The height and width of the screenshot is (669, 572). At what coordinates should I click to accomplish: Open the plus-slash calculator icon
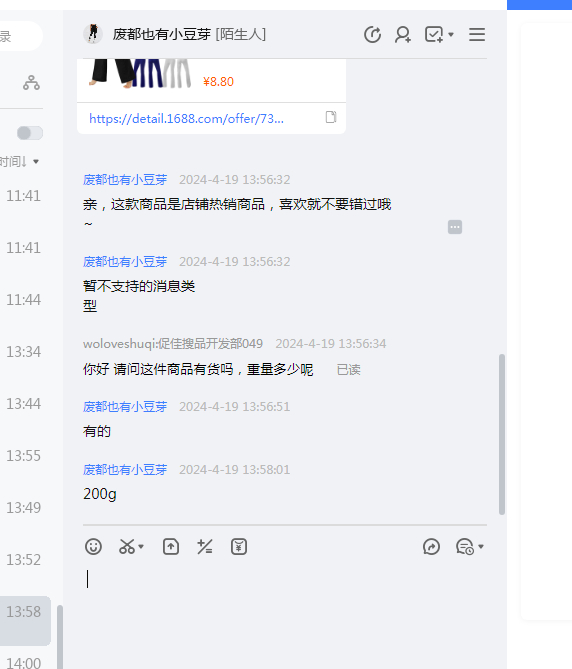coord(205,547)
